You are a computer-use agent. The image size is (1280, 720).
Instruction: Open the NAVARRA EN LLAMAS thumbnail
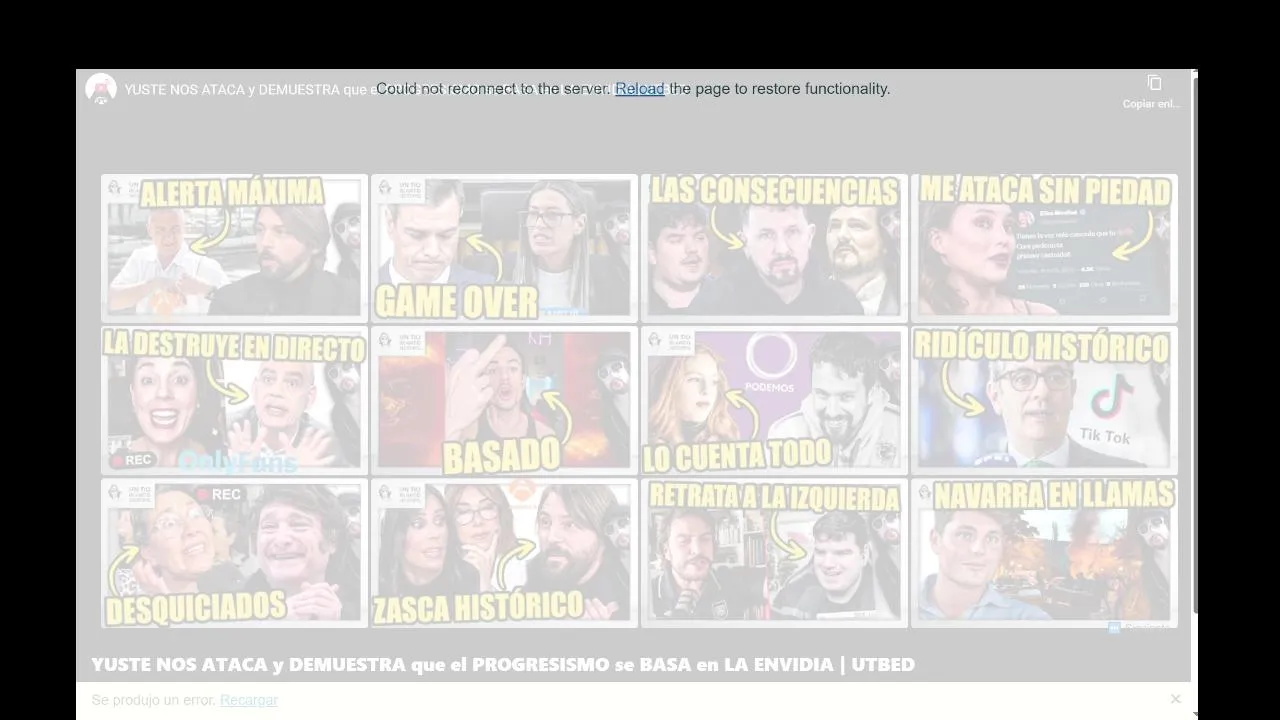[x=1044, y=553]
